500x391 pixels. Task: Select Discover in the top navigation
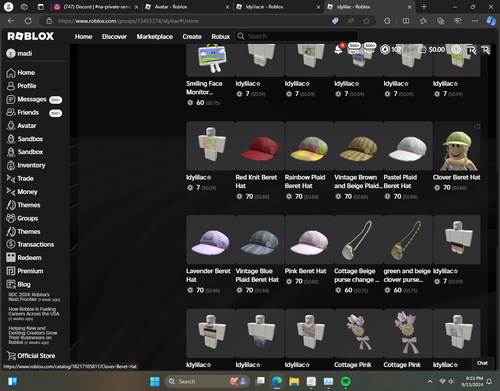pyautogui.click(x=114, y=37)
